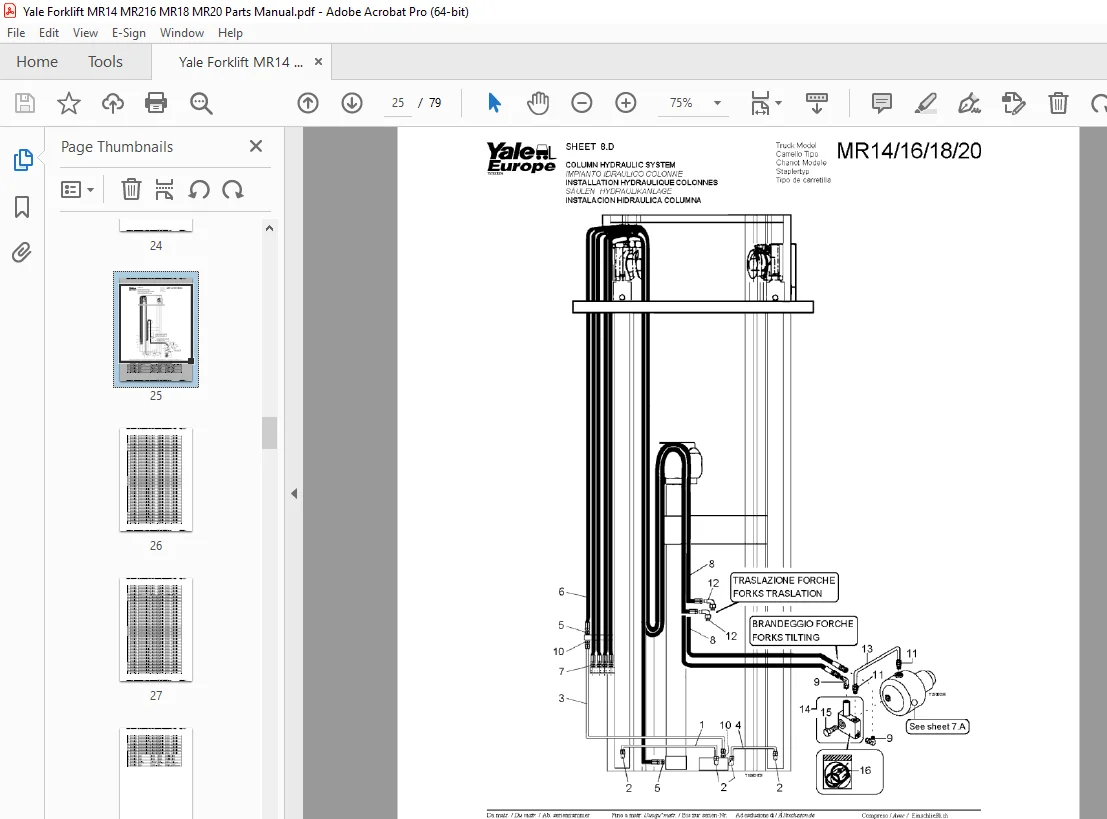Click the Save file icon
The width and height of the screenshot is (1107, 819).
(x=25, y=103)
